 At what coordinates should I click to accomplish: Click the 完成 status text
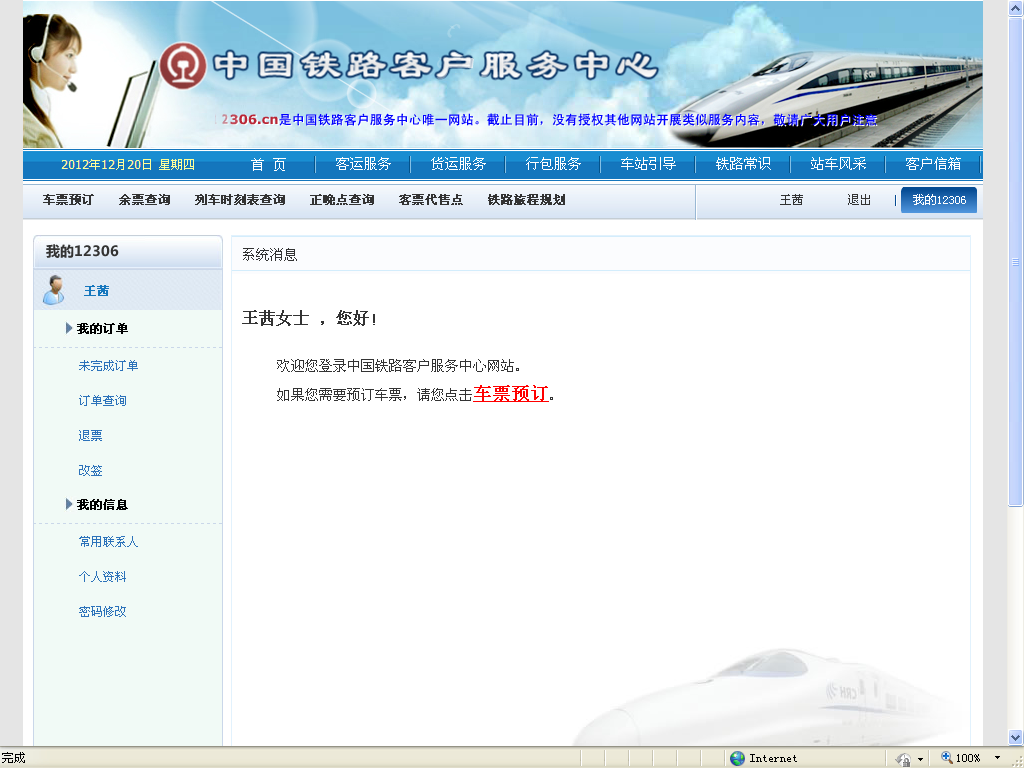(13, 758)
